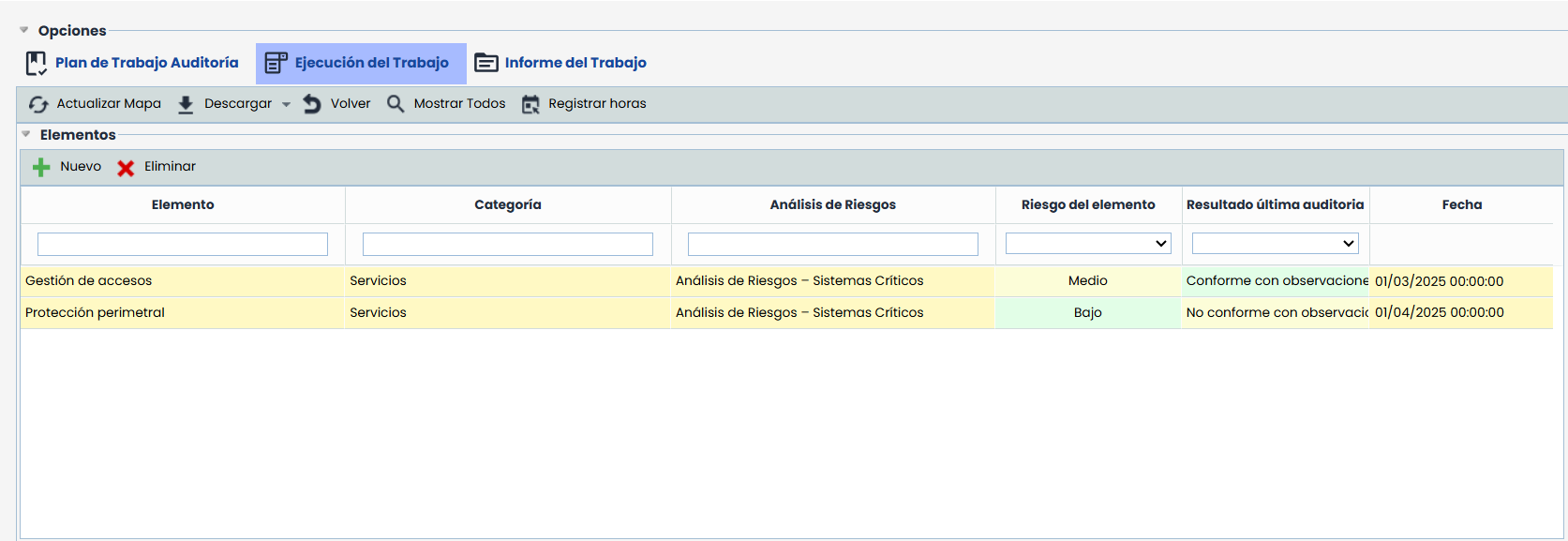Sort by the Fecha column header
Viewport: 1568px width, 541px height.
click(x=1461, y=204)
